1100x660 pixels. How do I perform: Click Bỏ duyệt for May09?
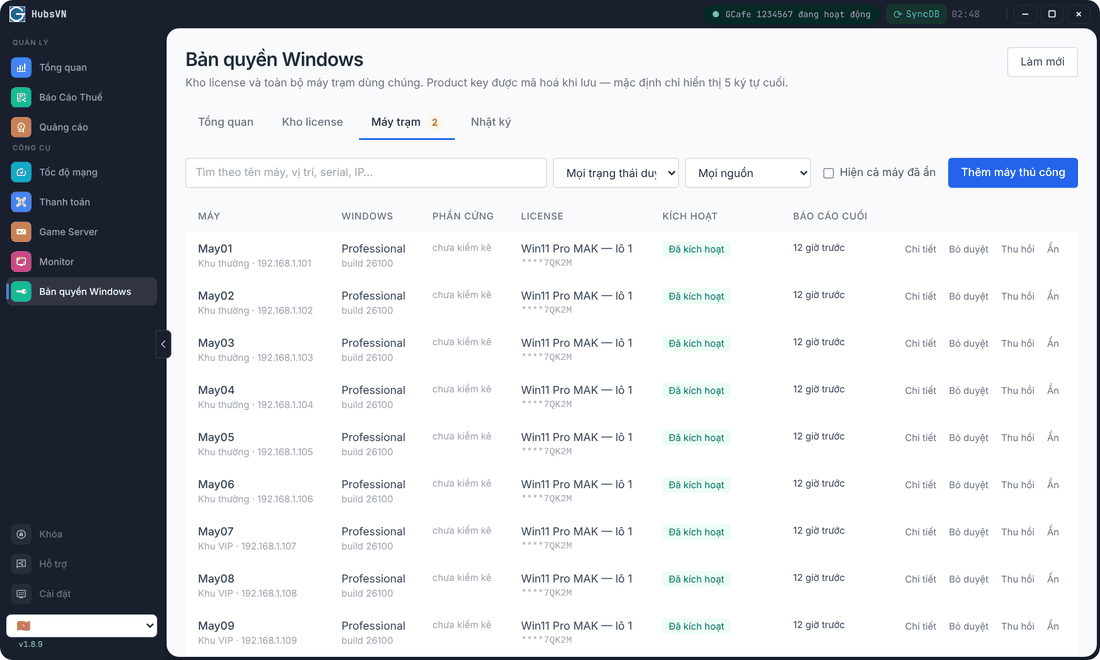[x=969, y=626]
